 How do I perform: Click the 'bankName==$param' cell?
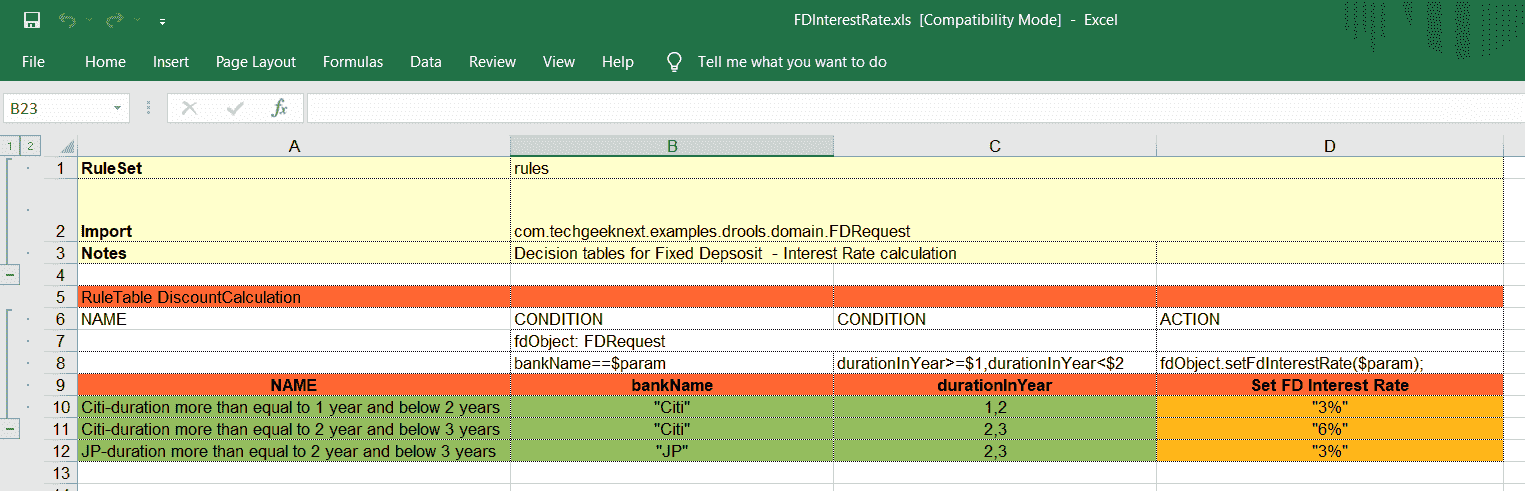pyautogui.click(x=672, y=363)
